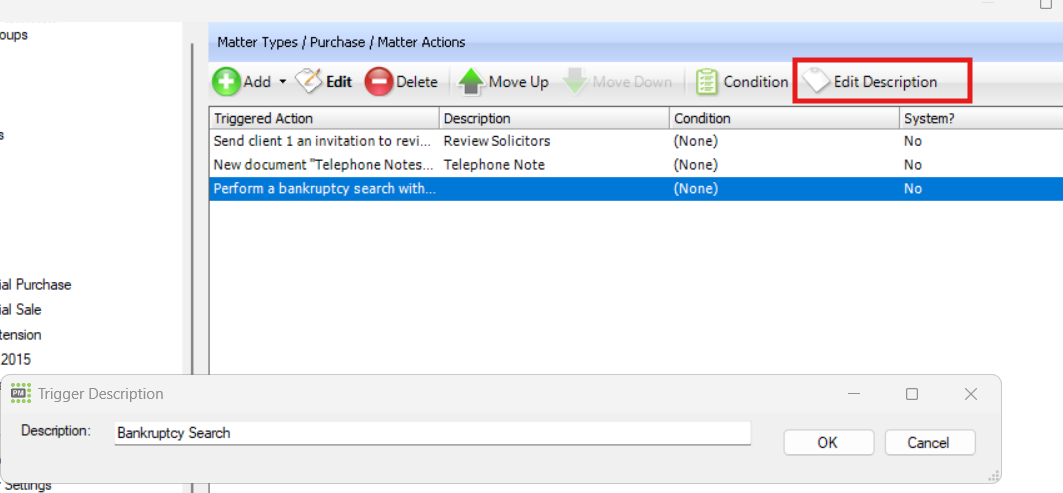Select 'tension' item in the left tree
The height and width of the screenshot is (493, 1063).
pyautogui.click(x=20, y=335)
